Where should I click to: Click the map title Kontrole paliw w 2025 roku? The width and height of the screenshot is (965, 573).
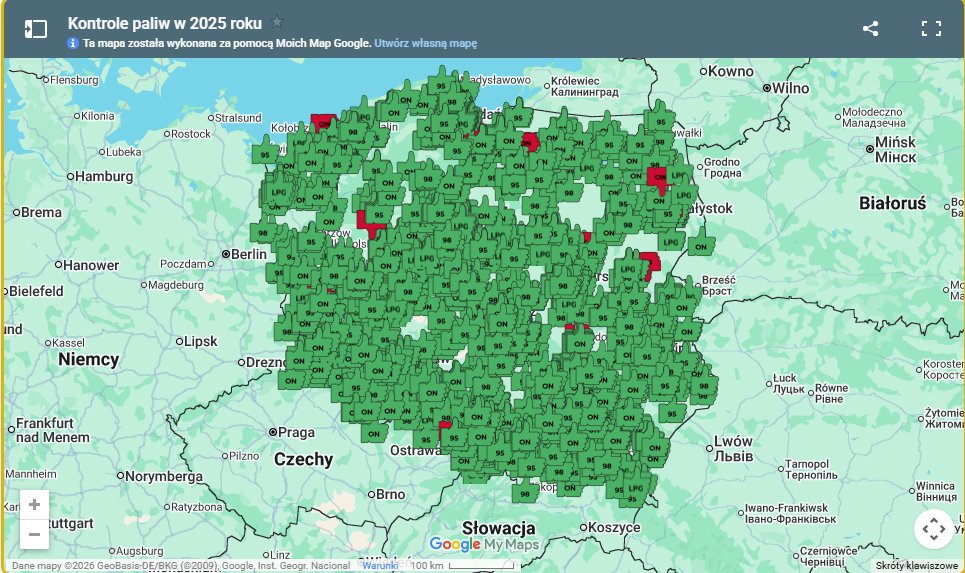[x=165, y=22]
